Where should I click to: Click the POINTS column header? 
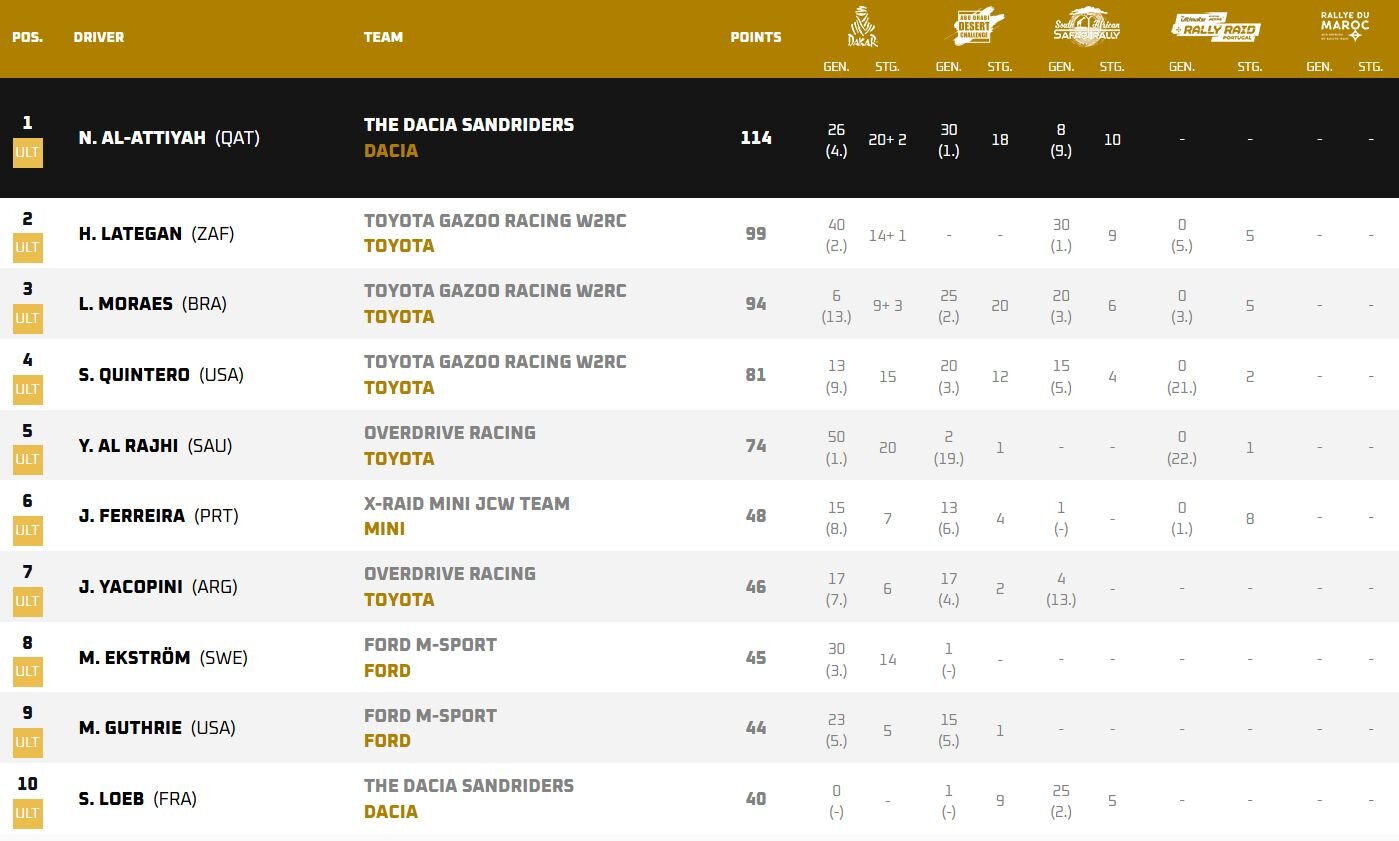[755, 37]
